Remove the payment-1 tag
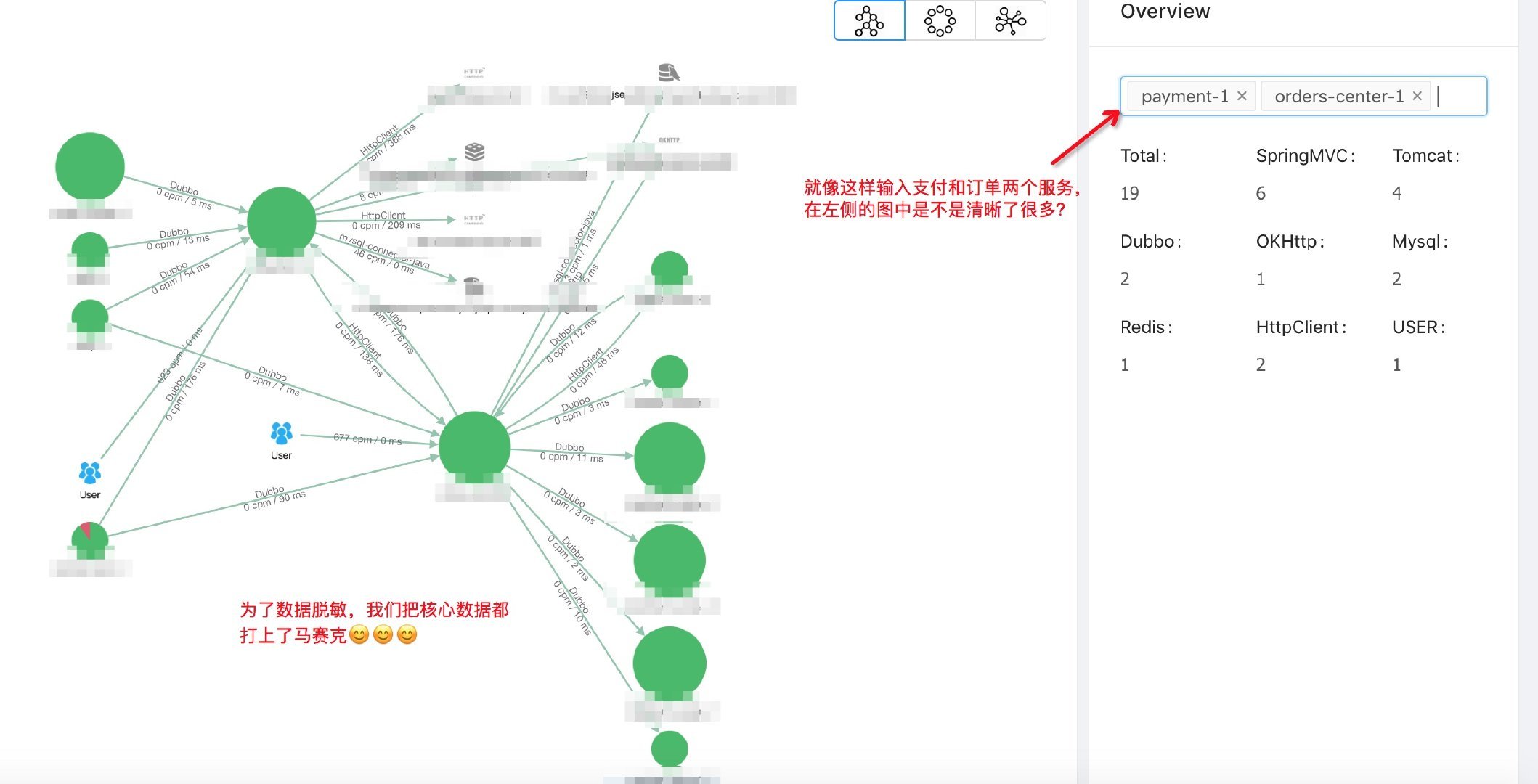1538x784 pixels. [x=1242, y=96]
